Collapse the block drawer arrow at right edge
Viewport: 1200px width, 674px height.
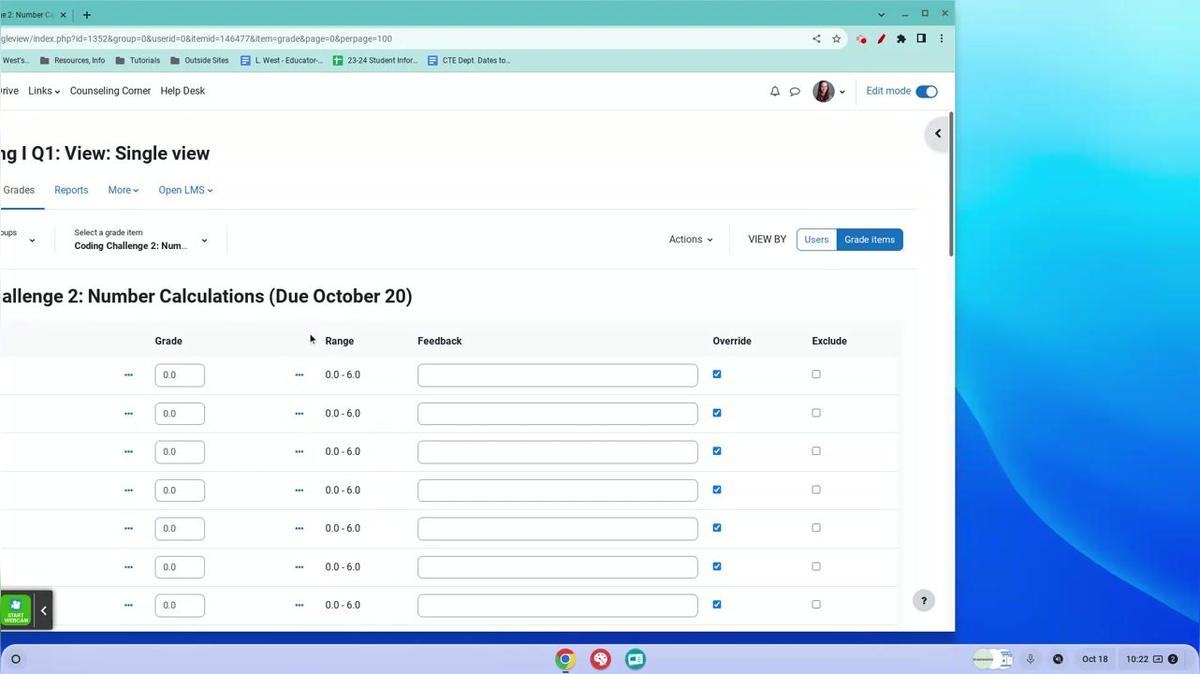pos(938,133)
